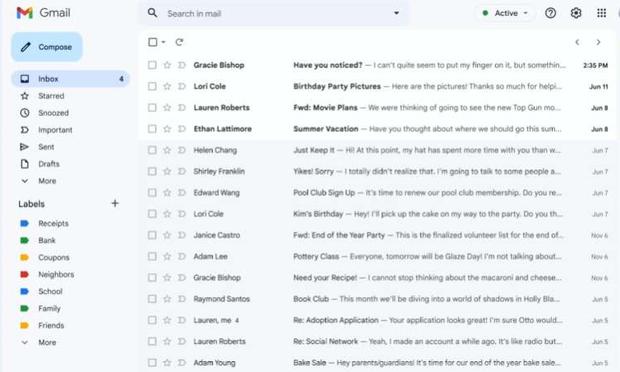
Task: Star the Summer Vacation email
Action: click(x=167, y=129)
